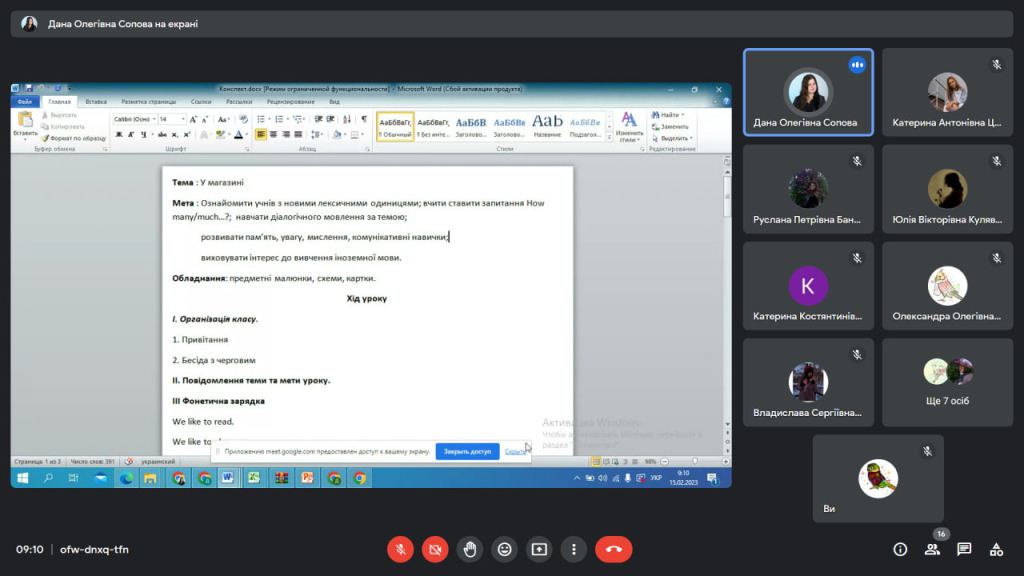Open the three-dot more options menu
This screenshot has width=1024, height=576.
pyautogui.click(x=573, y=549)
